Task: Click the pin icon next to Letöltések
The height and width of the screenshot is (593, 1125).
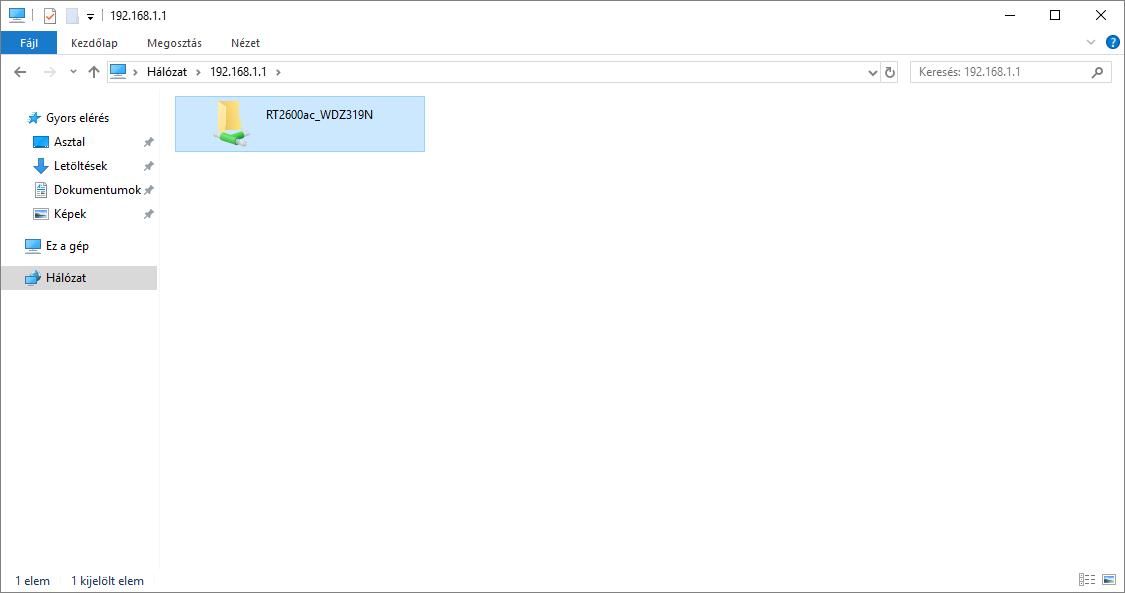Action: (149, 166)
